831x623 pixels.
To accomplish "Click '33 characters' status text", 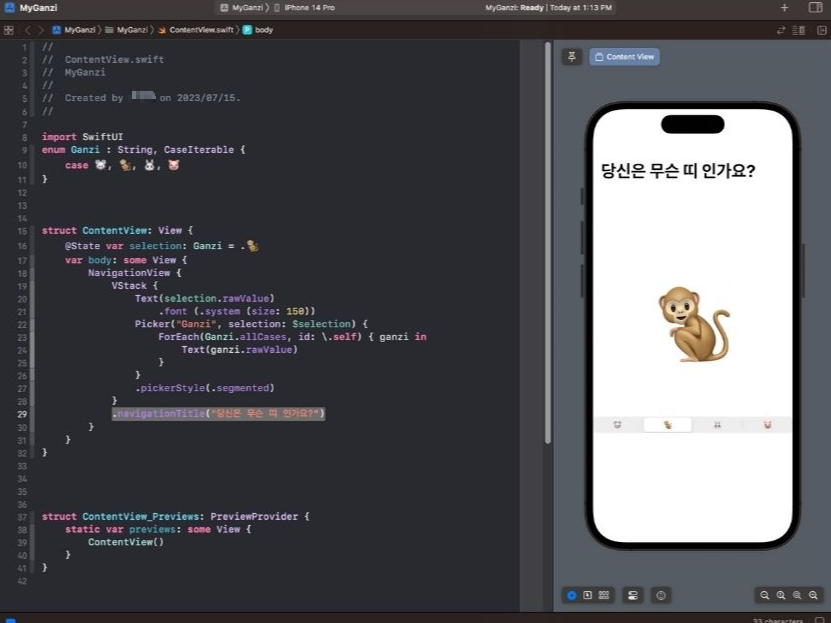I will pyautogui.click(x=777, y=620).
